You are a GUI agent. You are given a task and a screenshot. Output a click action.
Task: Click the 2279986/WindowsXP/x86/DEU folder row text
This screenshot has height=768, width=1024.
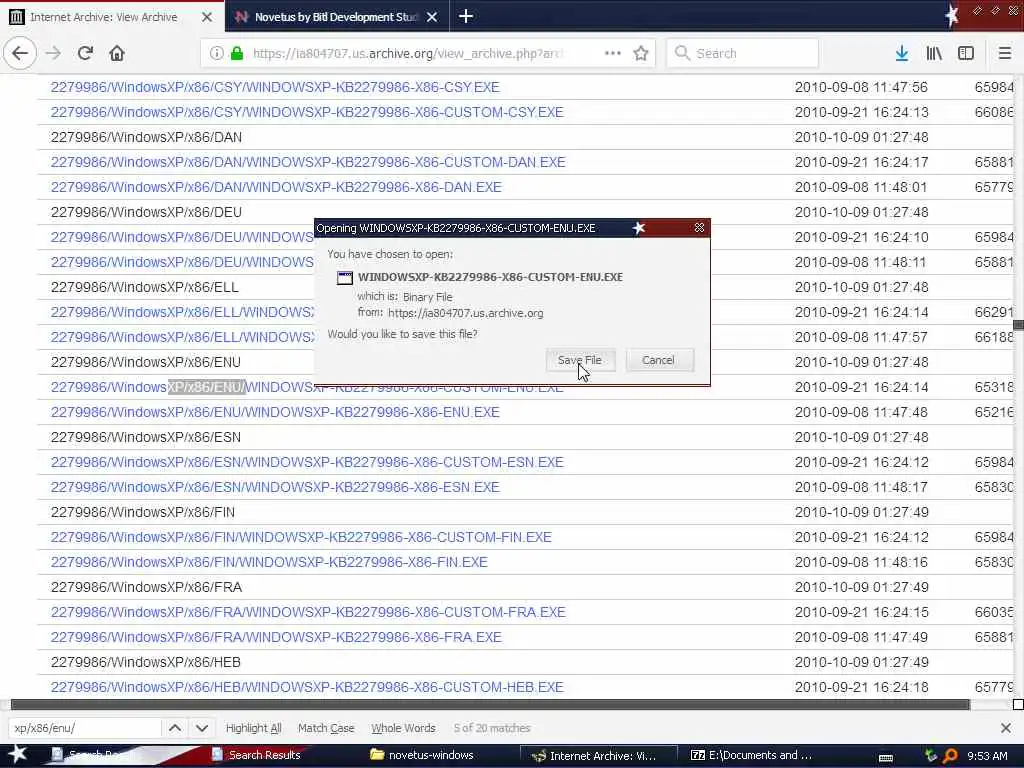(x=146, y=212)
